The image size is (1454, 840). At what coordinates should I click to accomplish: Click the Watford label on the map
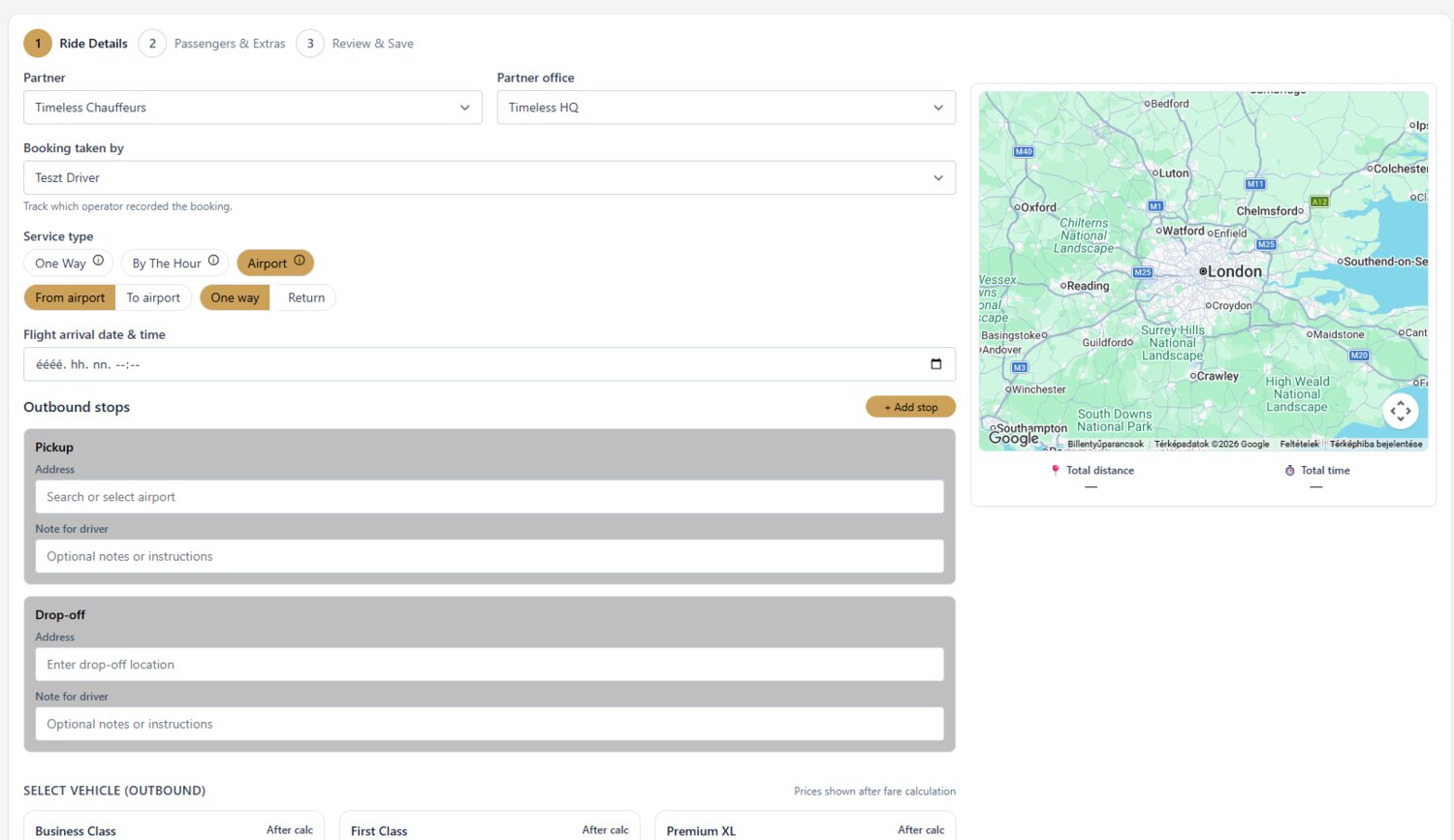click(1184, 232)
